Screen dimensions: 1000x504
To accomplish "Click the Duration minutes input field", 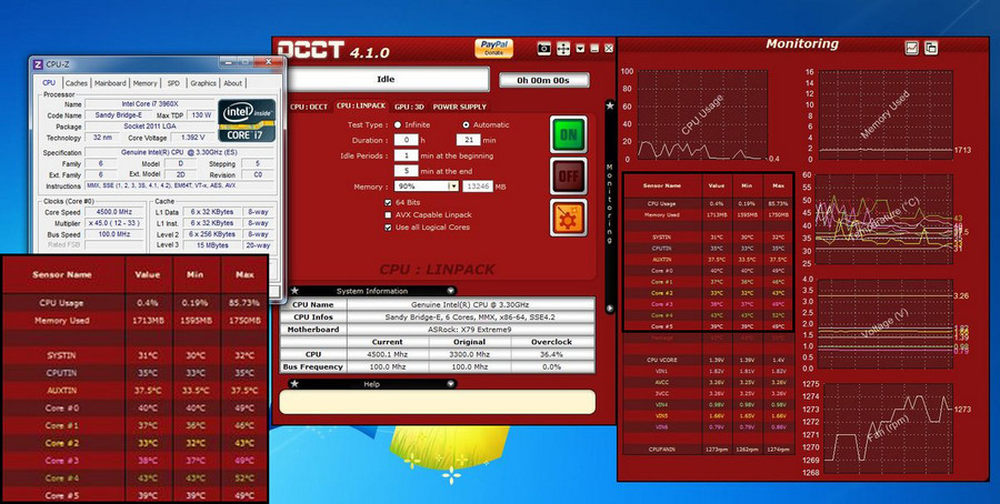I will (x=470, y=141).
